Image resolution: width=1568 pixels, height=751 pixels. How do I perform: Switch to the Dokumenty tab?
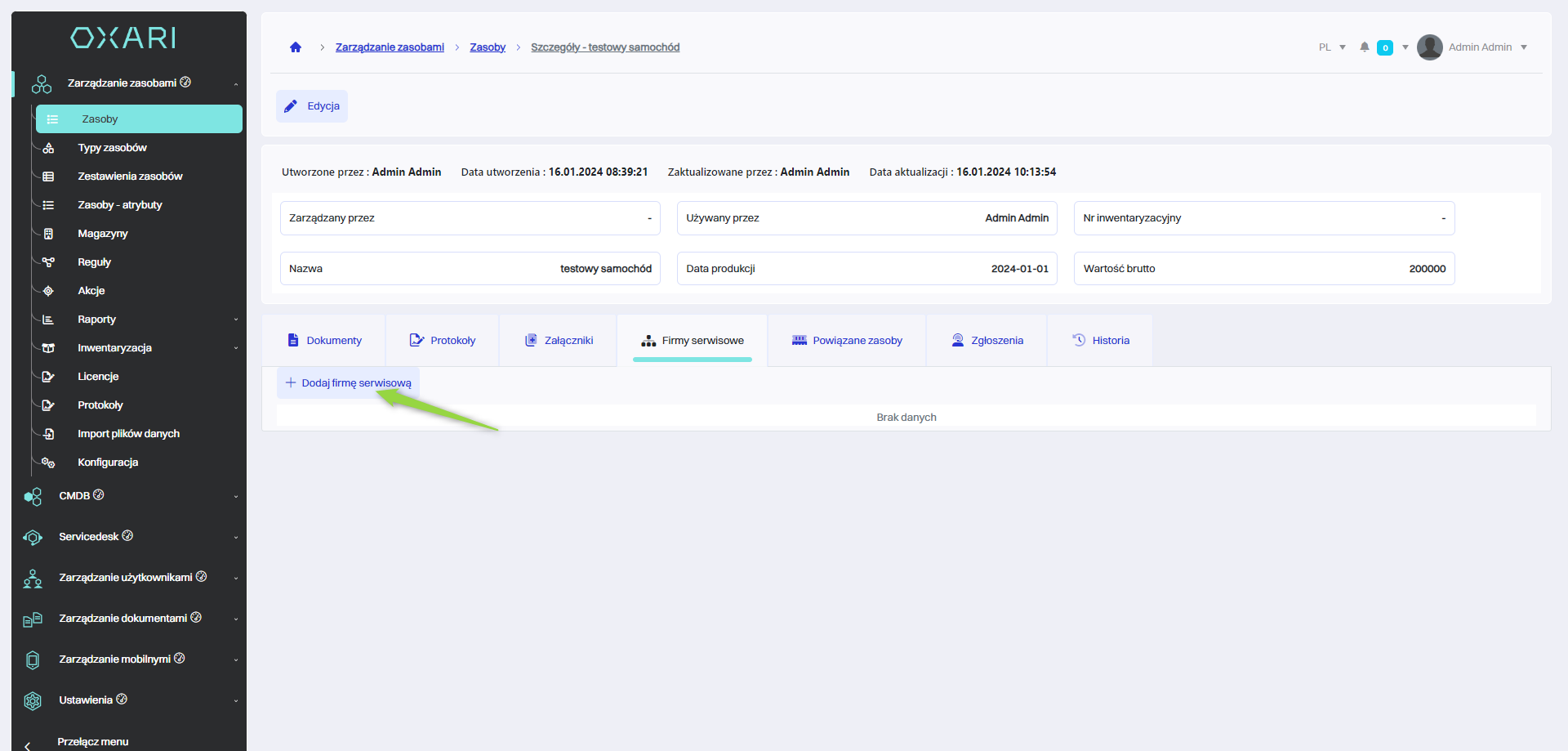(324, 341)
